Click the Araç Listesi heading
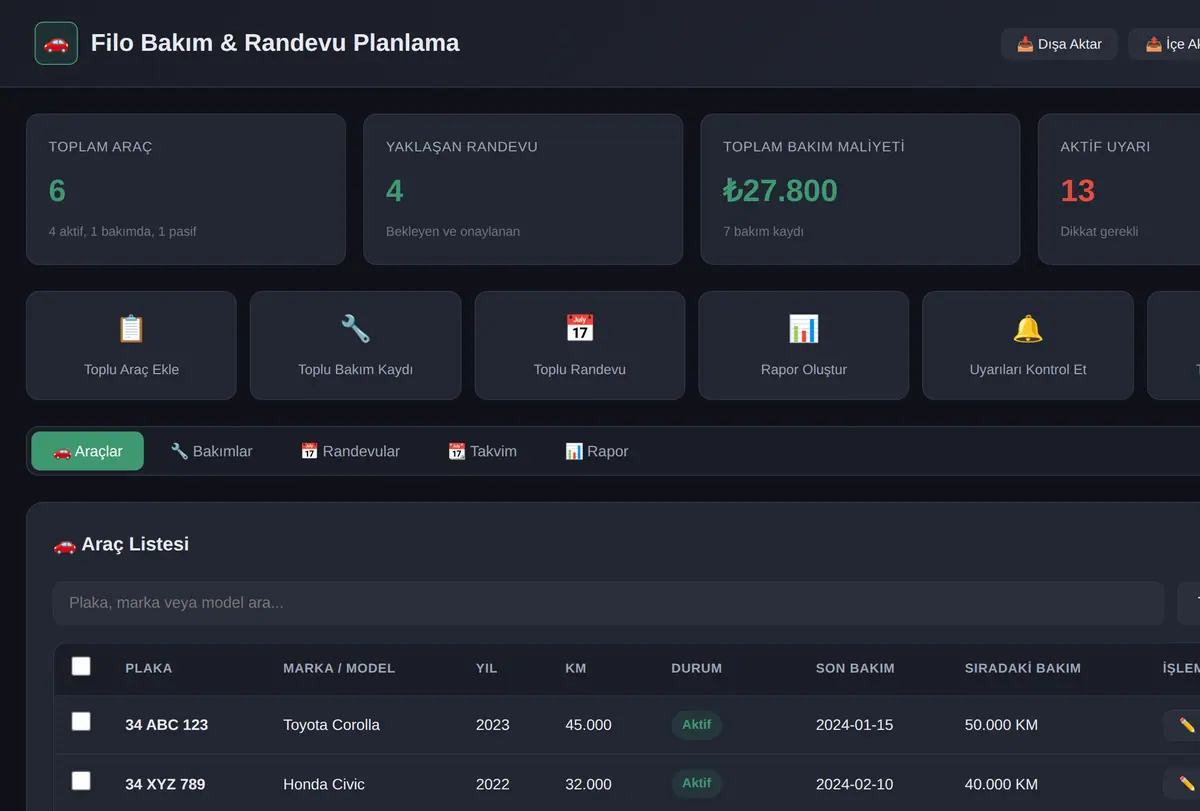This screenshot has height=811, width=1200. [121, 544]
